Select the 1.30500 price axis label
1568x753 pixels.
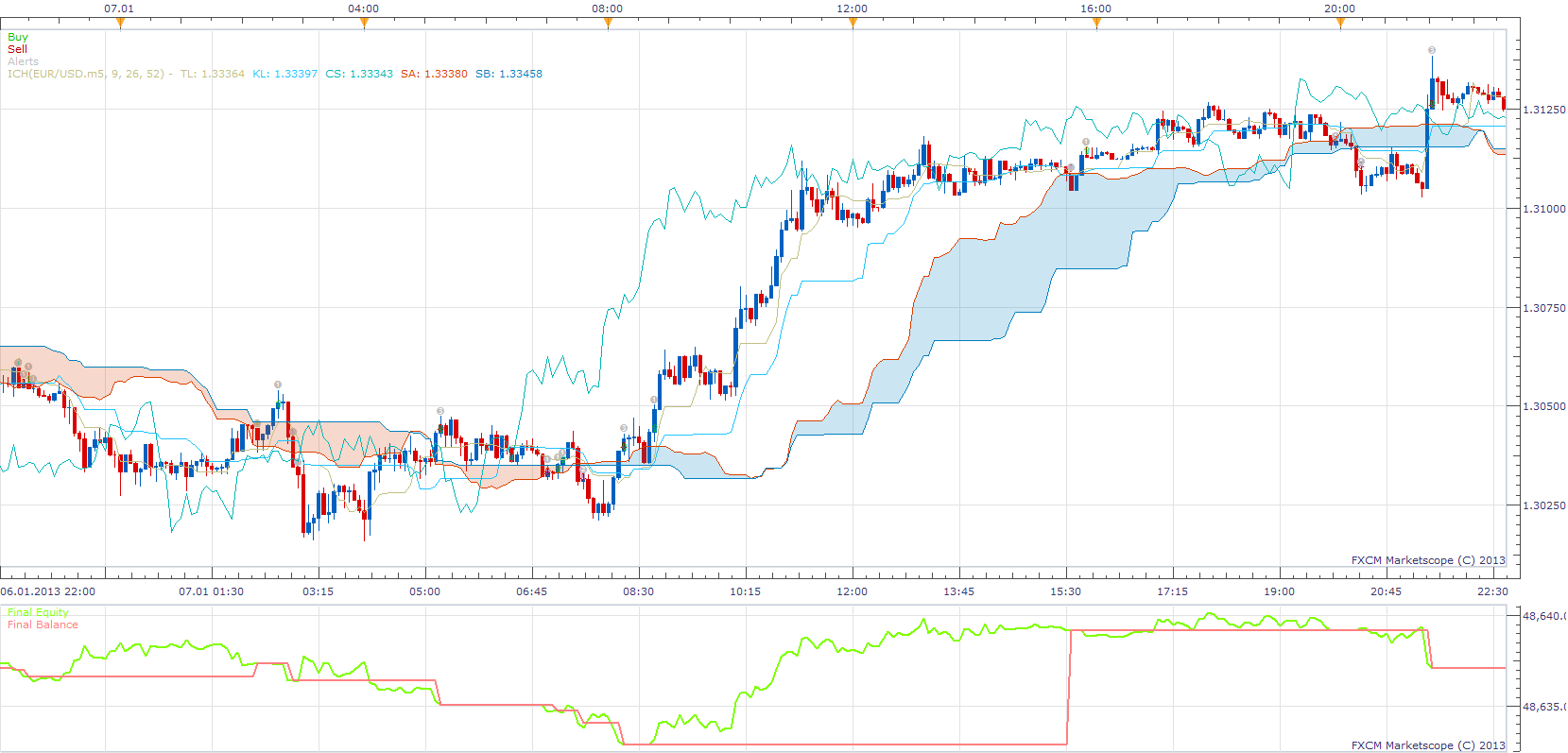point(1543,406)
